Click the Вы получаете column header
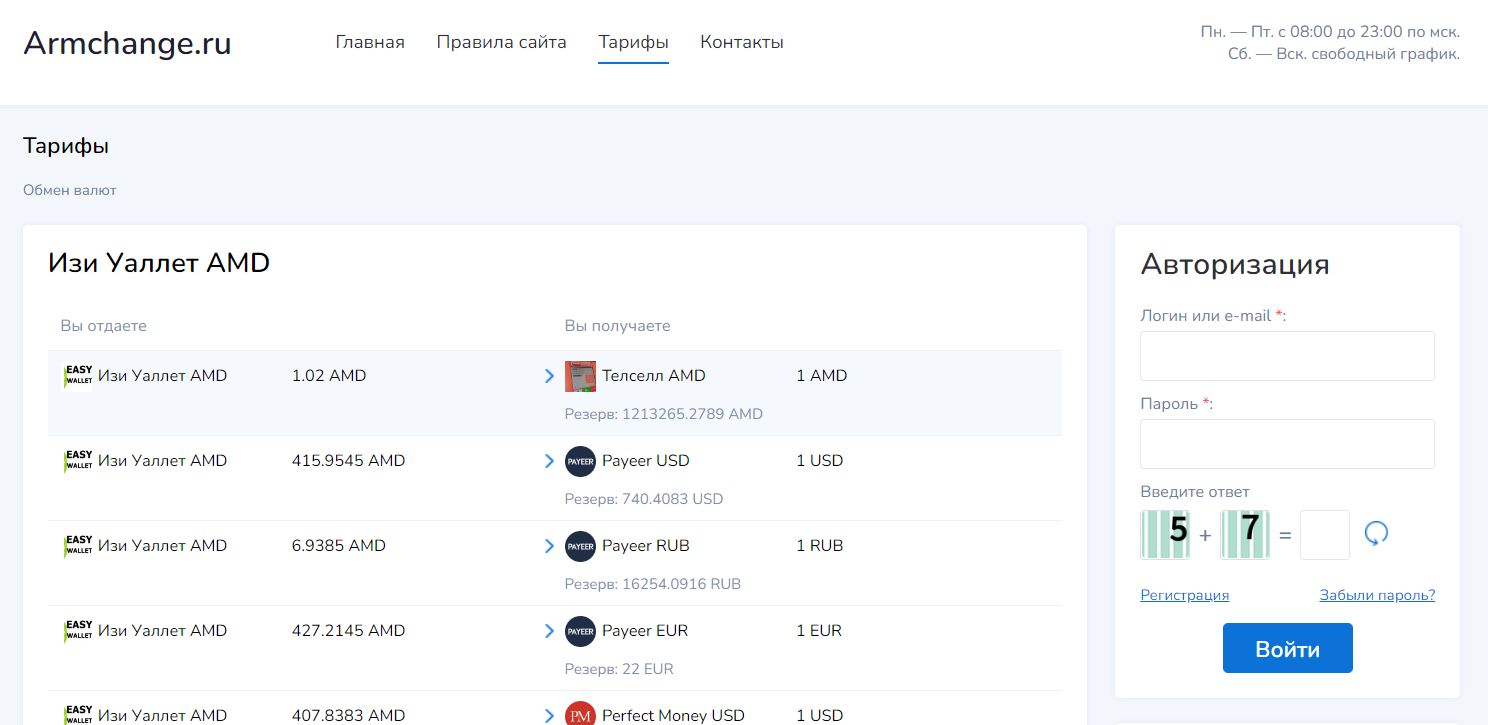Image resolution: width=1488 pixels, height=725 pixels. (618, 326)
